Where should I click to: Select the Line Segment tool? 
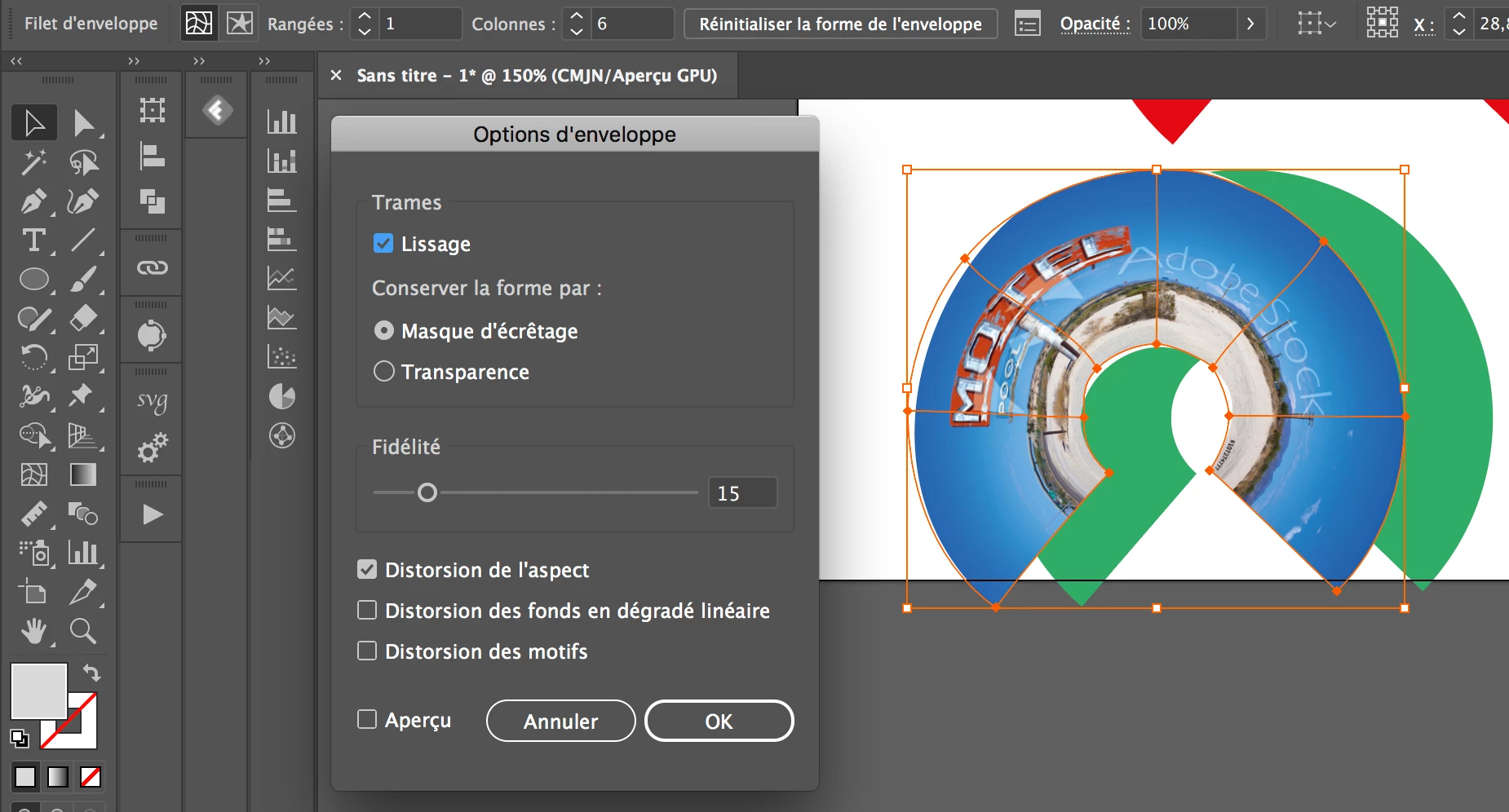tap(83, 241)
